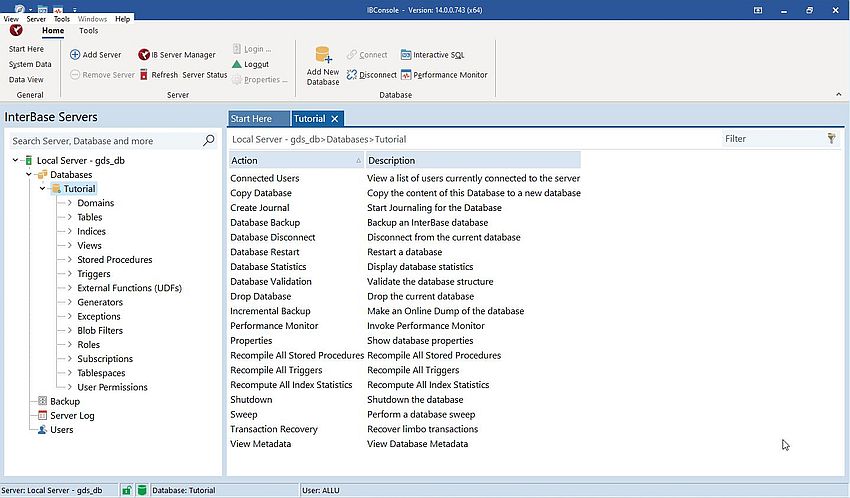Expand the Generators node
Screen dimensions: 850x498
coord(69,302)
